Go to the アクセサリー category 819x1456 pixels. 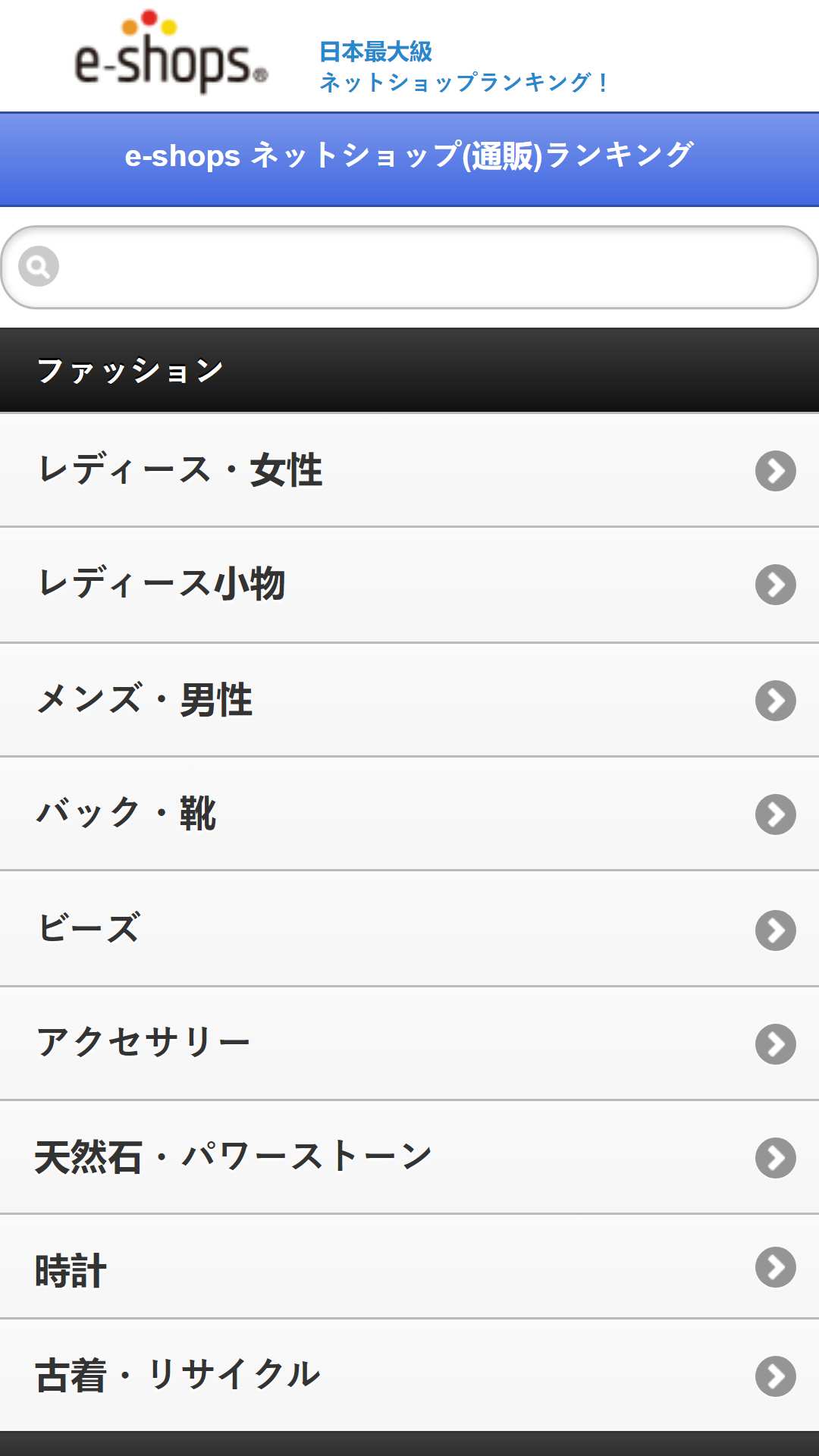click(409, 1043)
